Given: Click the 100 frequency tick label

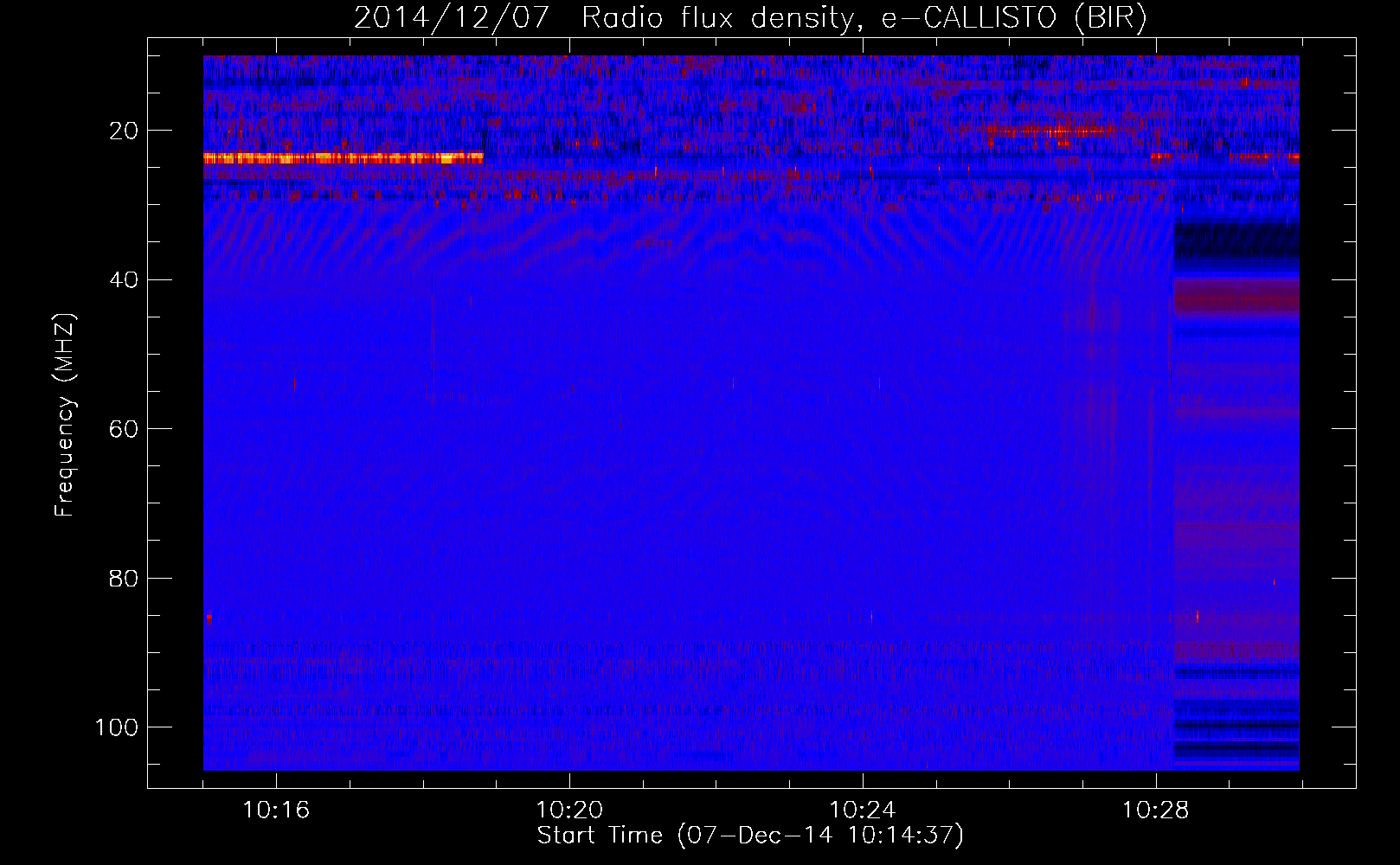Looking at the screenshot, I should tap(117, 727).
